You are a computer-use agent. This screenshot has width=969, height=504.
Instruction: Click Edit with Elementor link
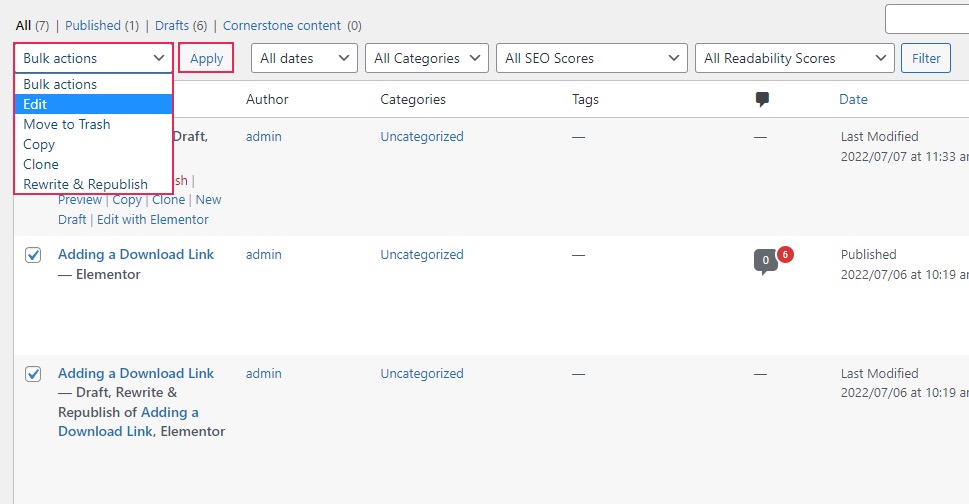pyautogui.click(x=153, y=219)
